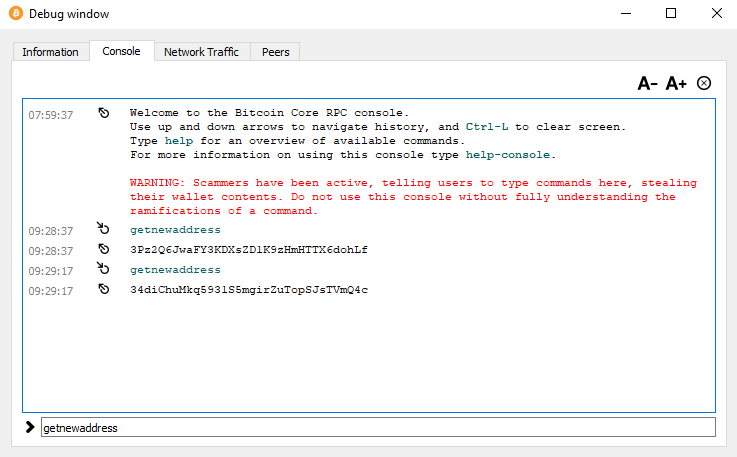Click the Bitcoin logo in title bar
This screenshot has width=737, height=457.
pyautogui.click(x=15, y=14)
